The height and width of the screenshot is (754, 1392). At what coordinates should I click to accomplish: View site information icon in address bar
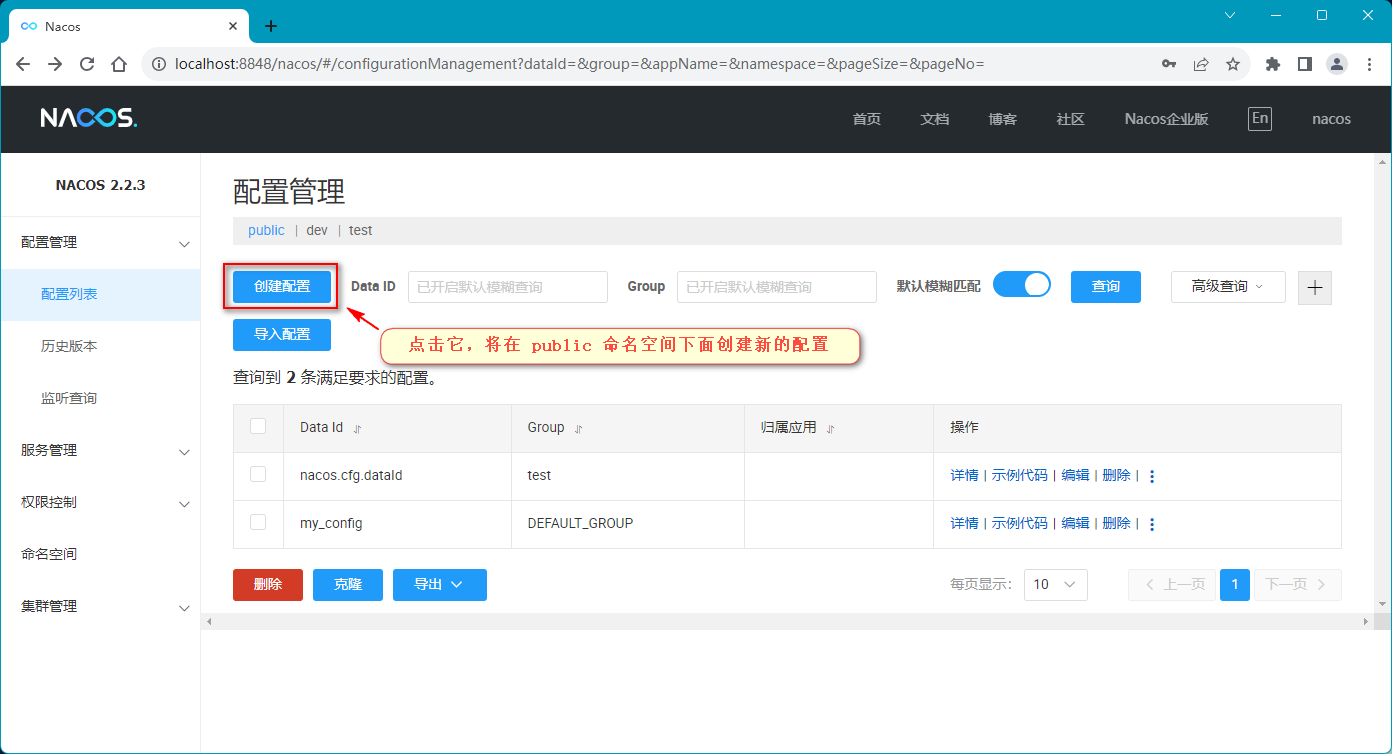point(159,64)
